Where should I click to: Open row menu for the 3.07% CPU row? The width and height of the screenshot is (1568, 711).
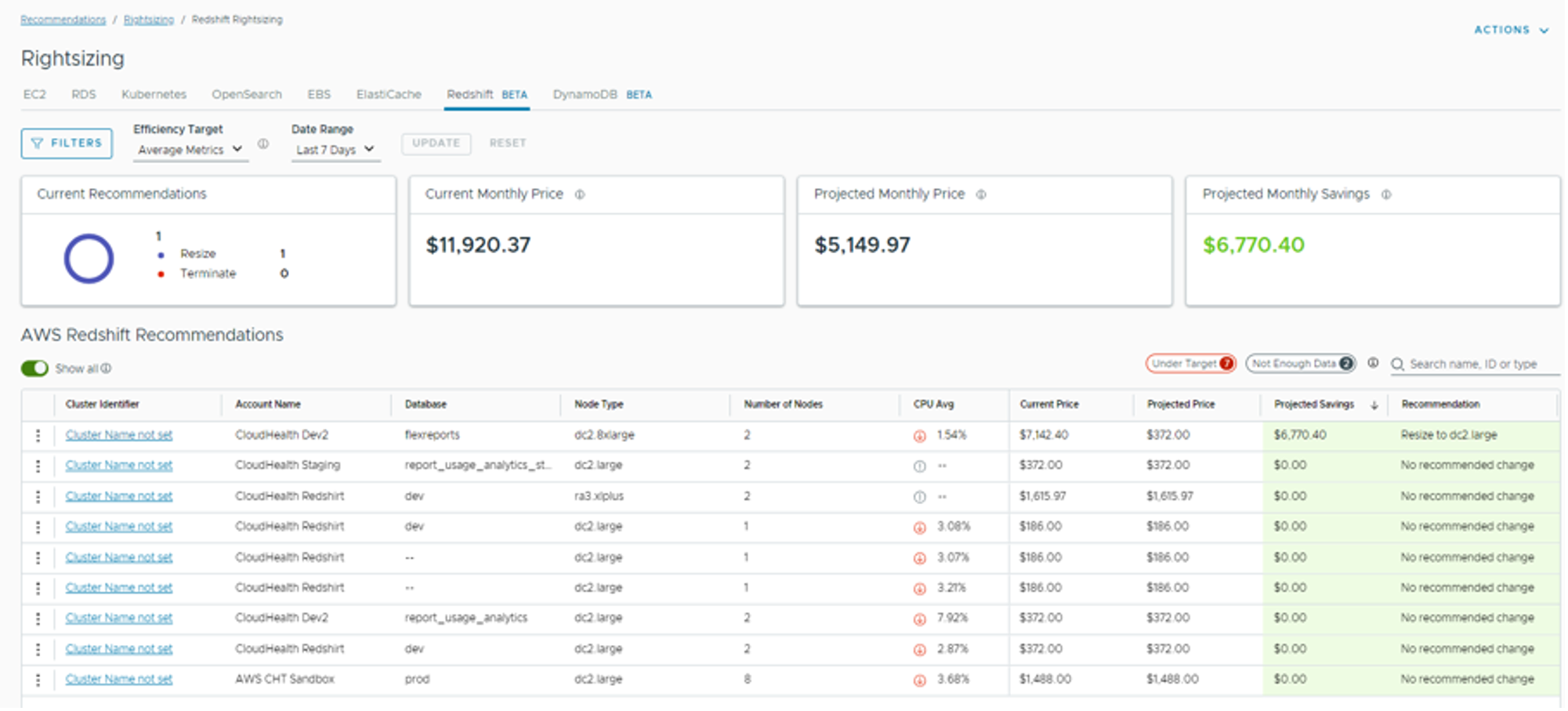pos(38,557)
